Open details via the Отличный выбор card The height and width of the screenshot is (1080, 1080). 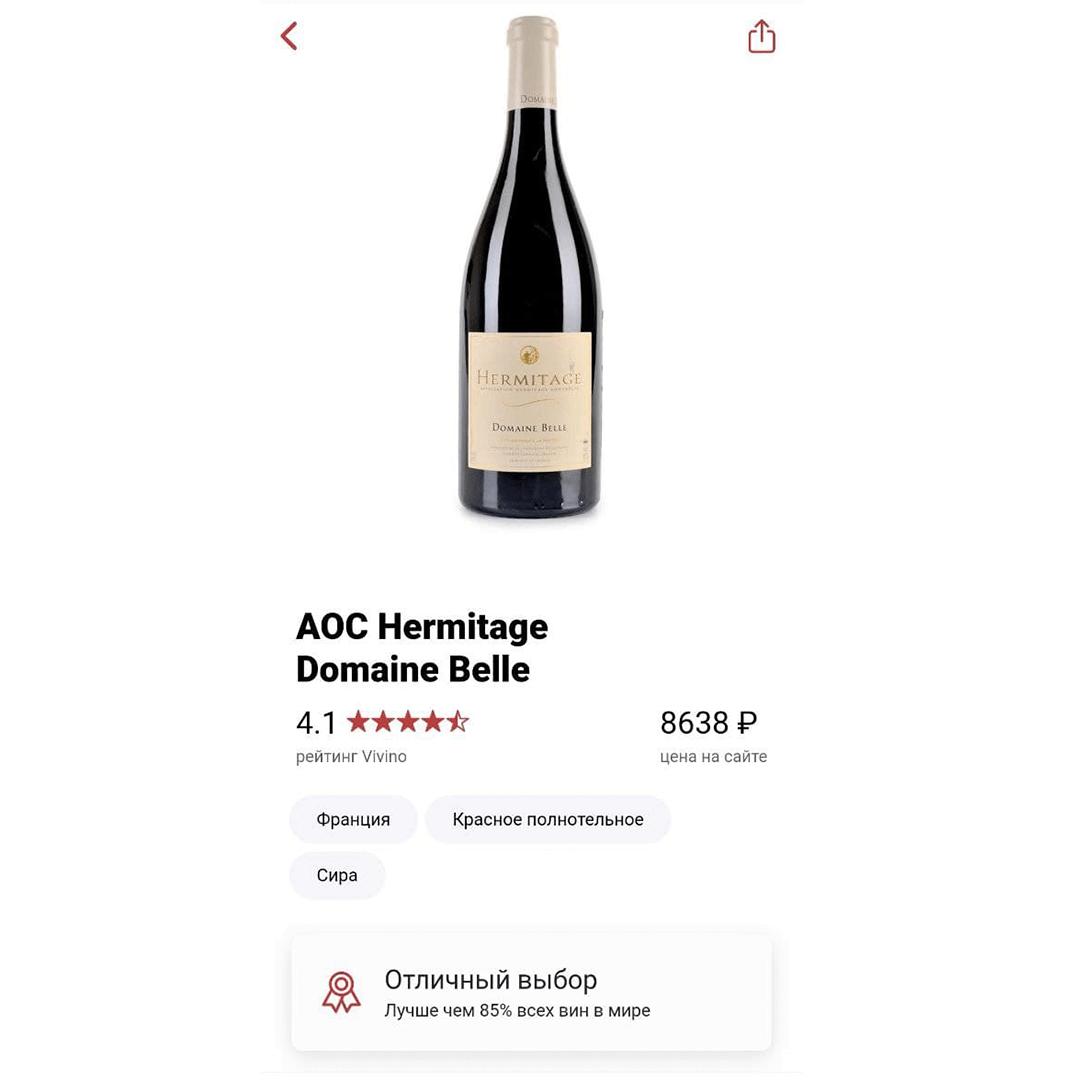point(530,991)
